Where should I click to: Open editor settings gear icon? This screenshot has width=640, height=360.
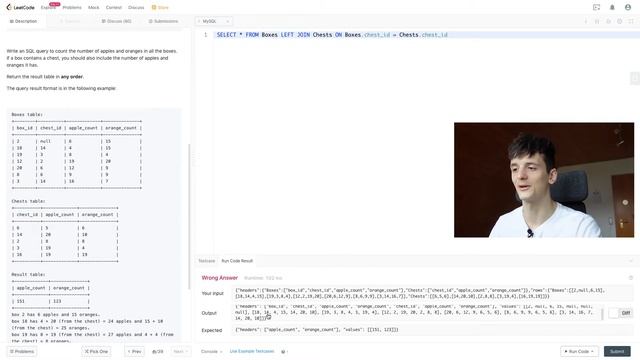pyautogui.click(x=620, y=21)
